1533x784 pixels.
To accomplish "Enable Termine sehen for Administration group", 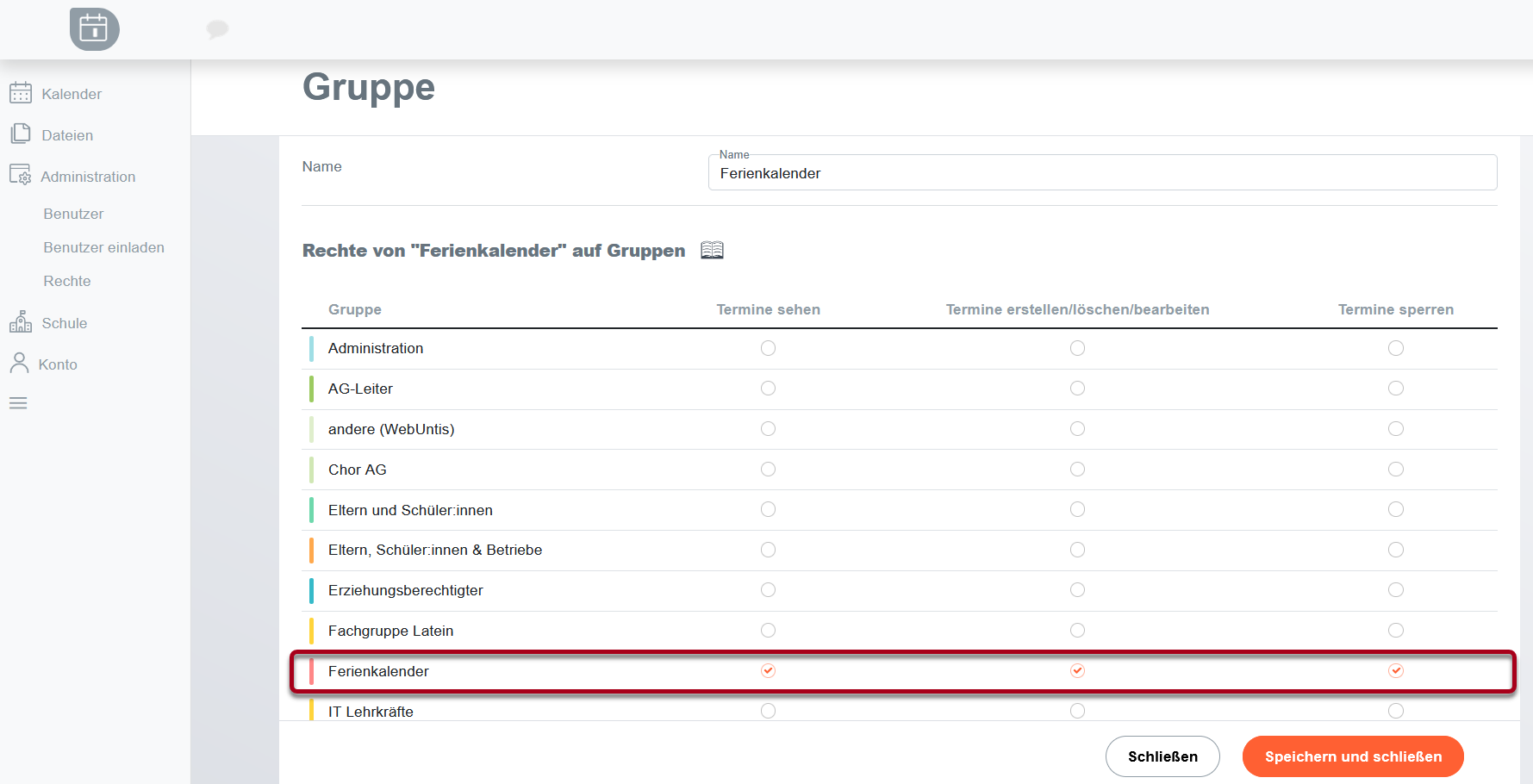I will (x=768, y=348).
